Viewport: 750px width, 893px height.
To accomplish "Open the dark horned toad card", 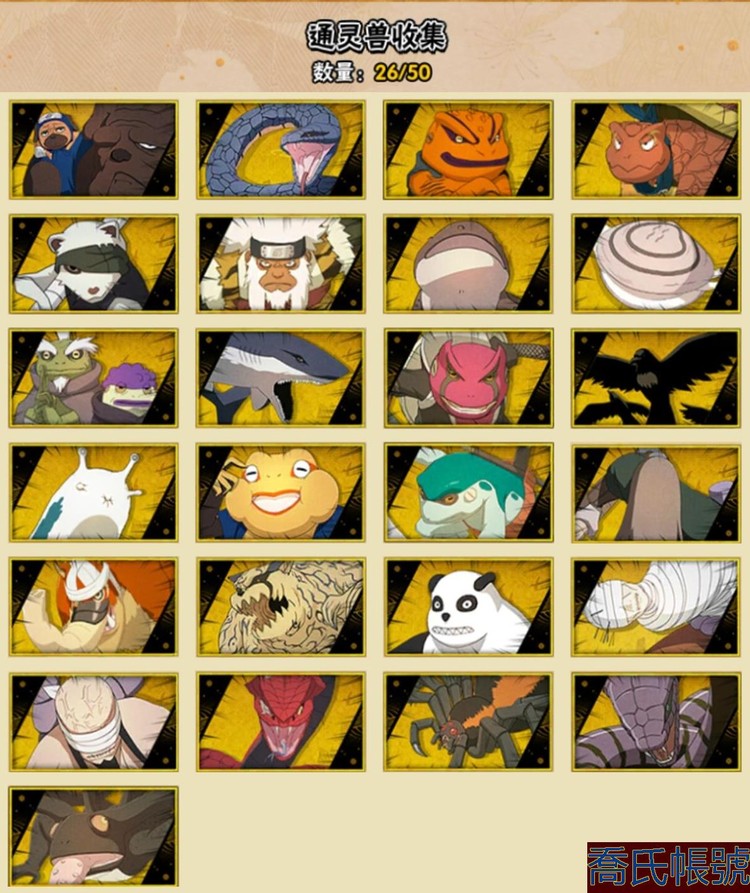I will click(x=94, y=837).
